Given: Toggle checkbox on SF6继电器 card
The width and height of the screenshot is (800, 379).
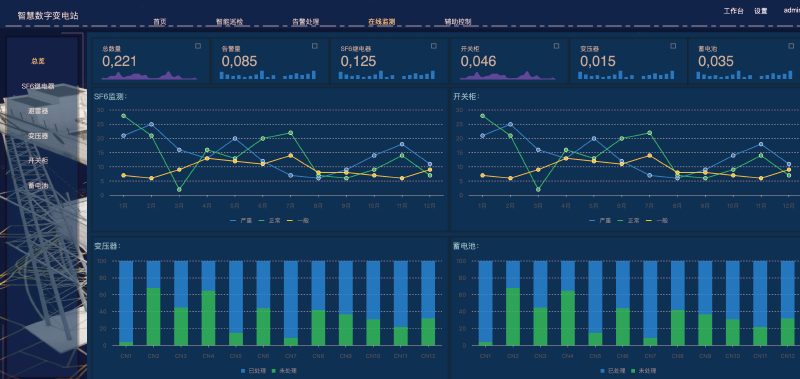Looking at the screenshot, I should 434,46.
